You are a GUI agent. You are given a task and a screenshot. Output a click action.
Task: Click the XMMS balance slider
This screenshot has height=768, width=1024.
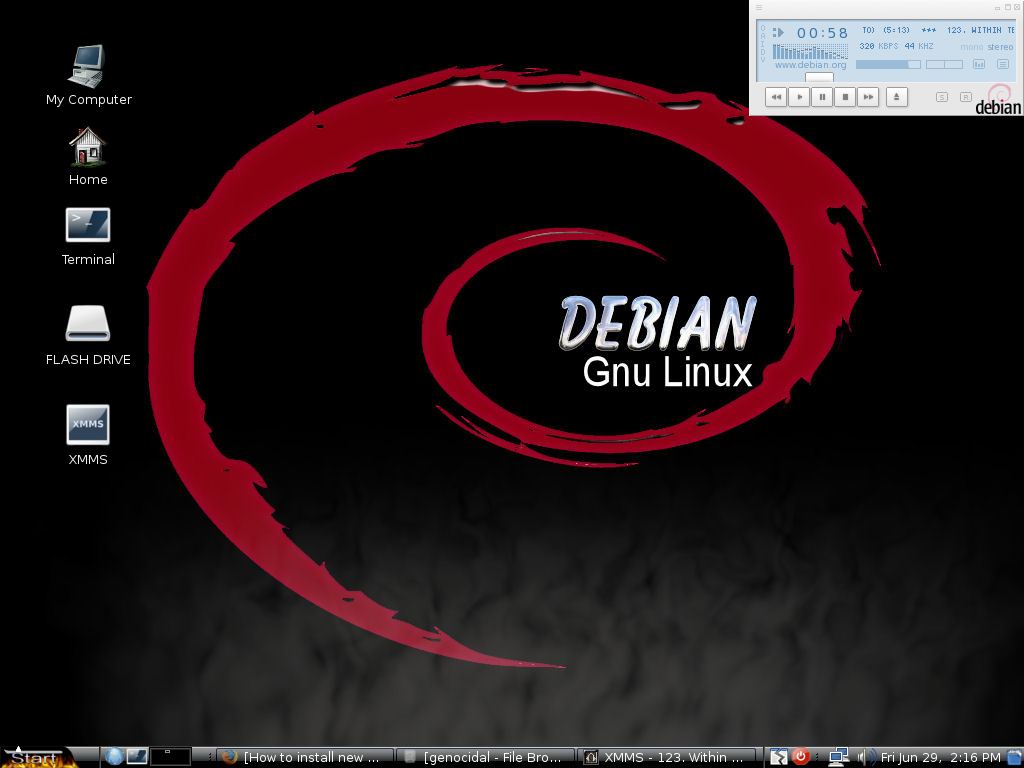click(x=944, y=64)
